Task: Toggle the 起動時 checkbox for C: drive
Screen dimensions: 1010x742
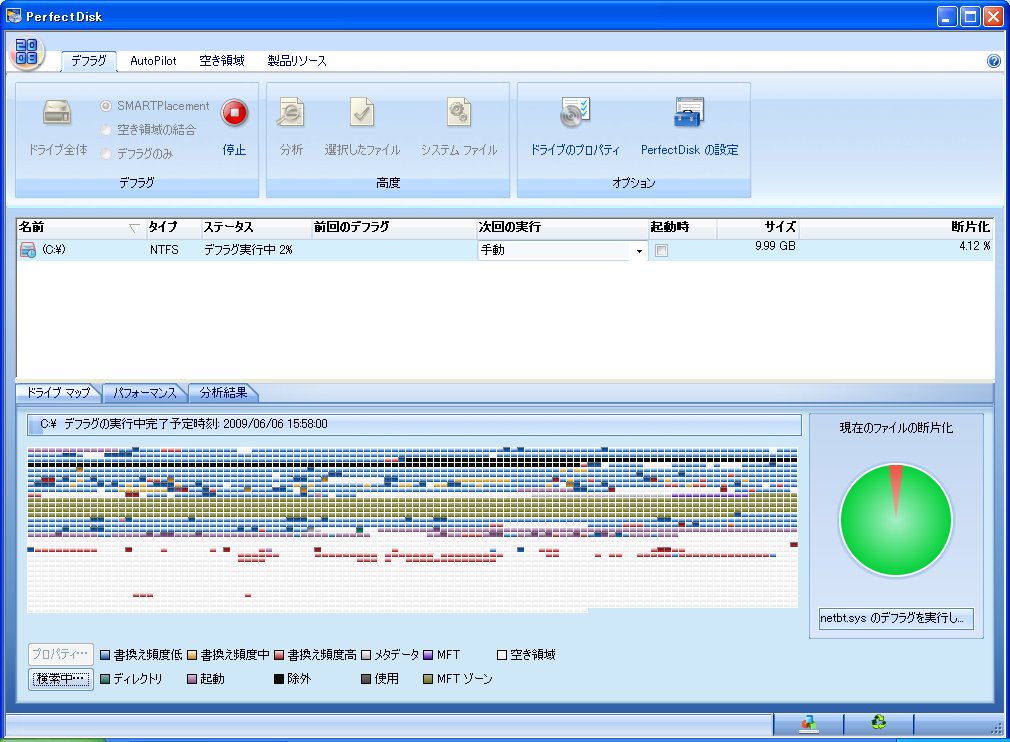Action: click(x=662, y=251)
